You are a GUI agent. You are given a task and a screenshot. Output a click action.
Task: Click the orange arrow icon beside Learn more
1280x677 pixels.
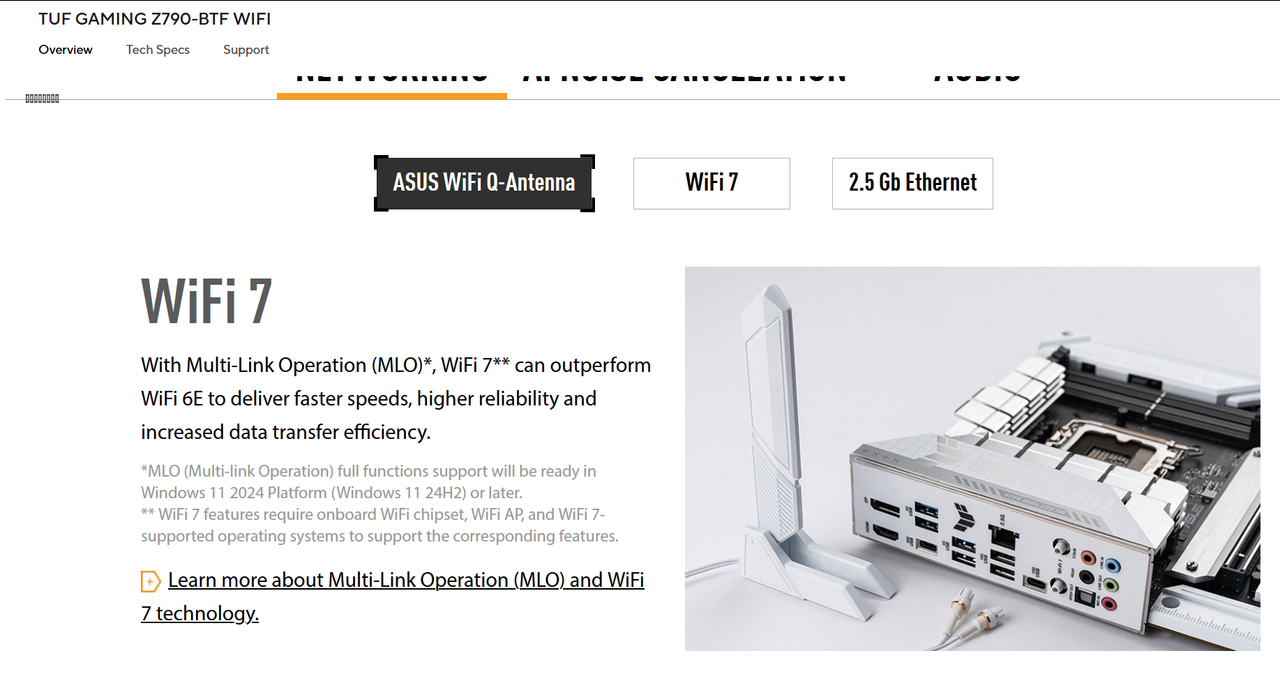click(x=150, y=581)
